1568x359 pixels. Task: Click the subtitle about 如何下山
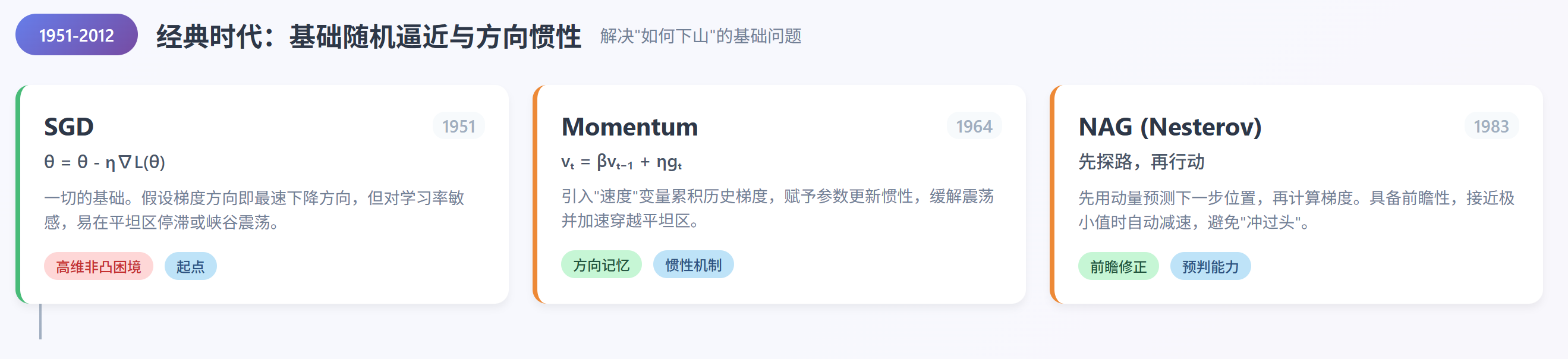700,36
